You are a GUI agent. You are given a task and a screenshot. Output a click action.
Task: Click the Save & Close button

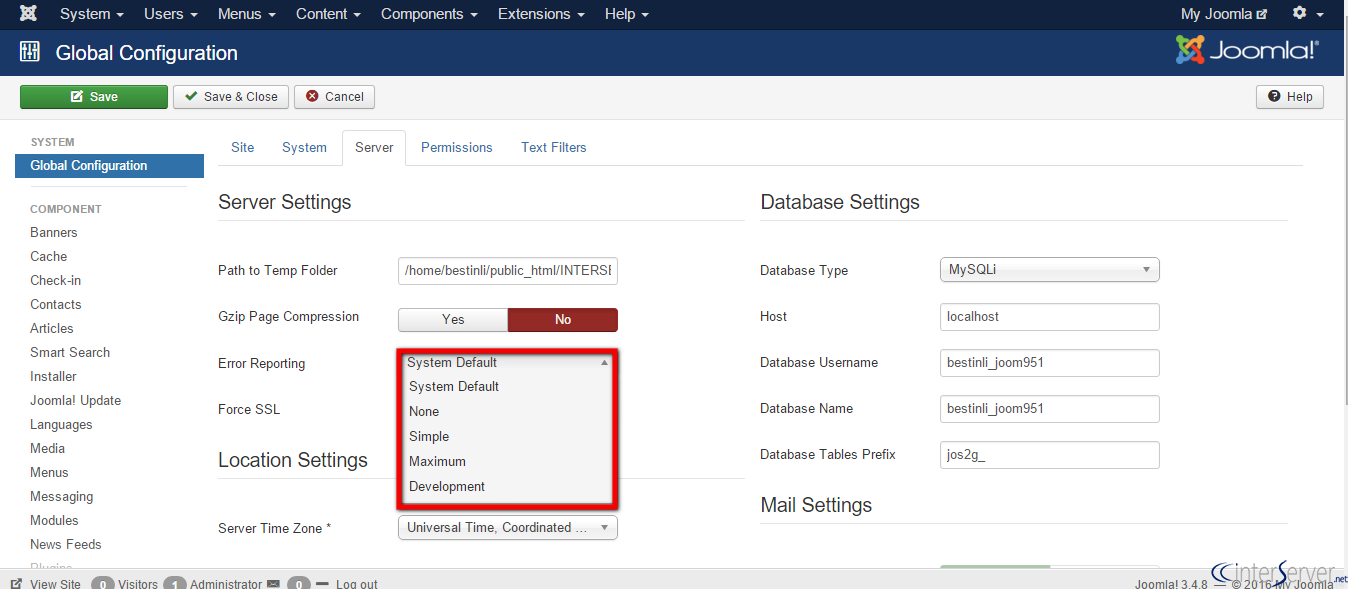coord(231,97)
